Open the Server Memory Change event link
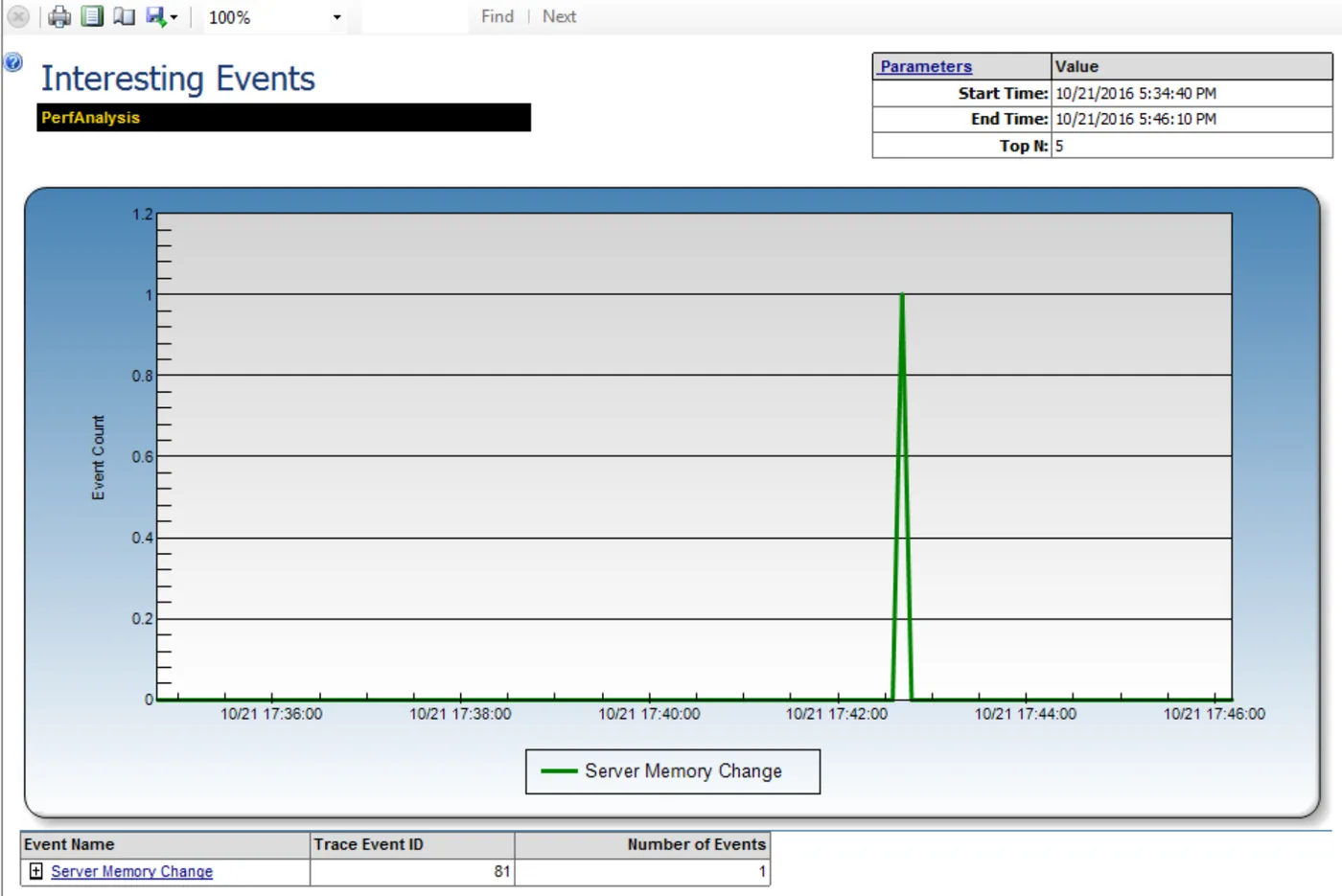The width and height of the screenshot is (1342, 896). click(x=132, y=871)
